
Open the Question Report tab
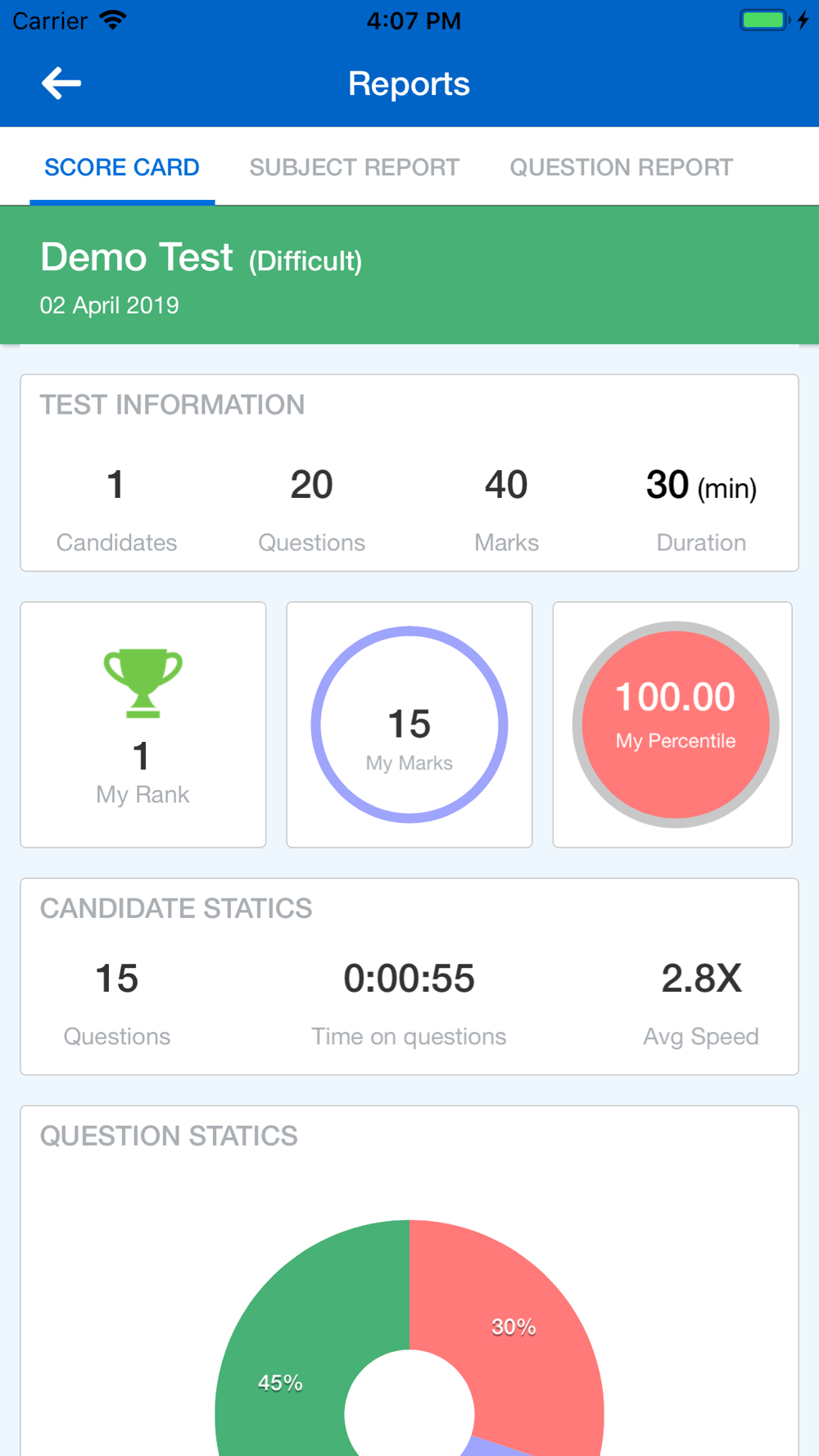(x=622, y=167)
